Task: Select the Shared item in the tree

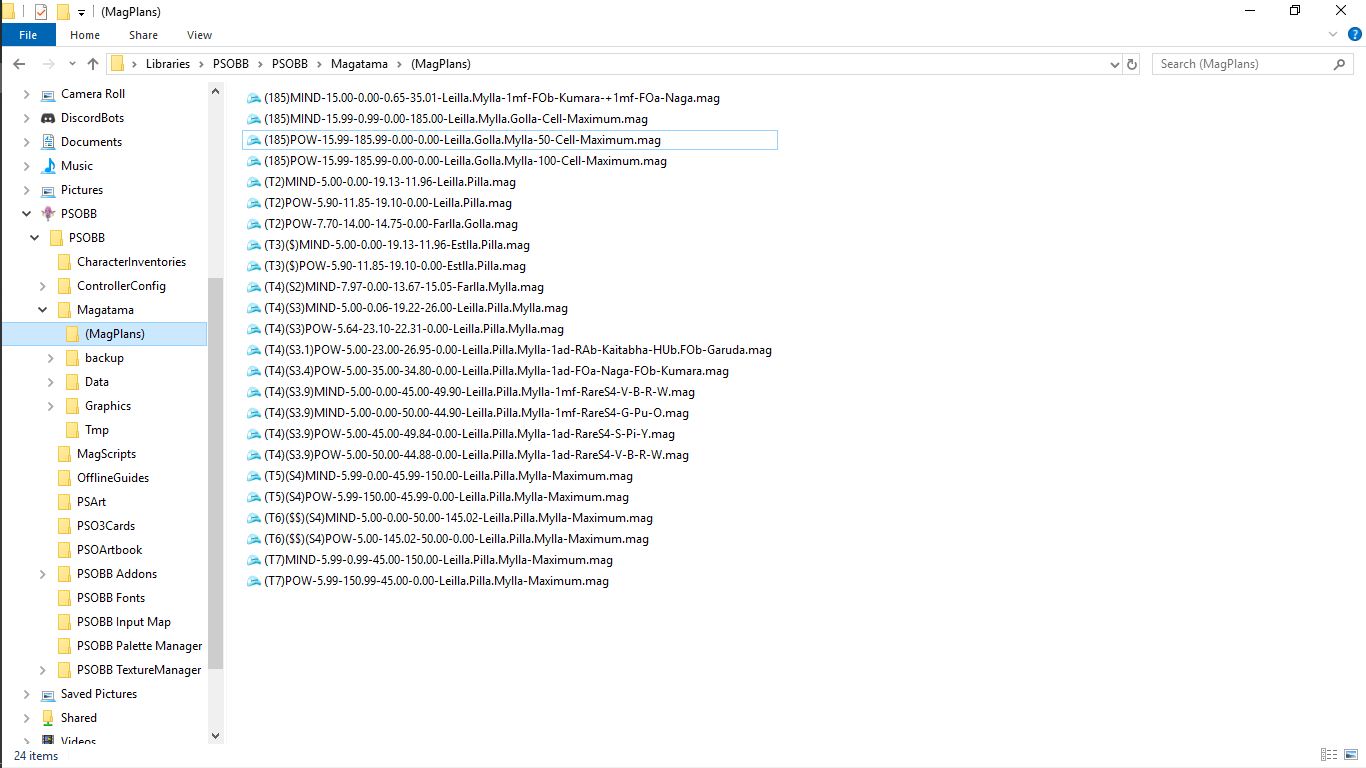Action: [x=78, y=718]
